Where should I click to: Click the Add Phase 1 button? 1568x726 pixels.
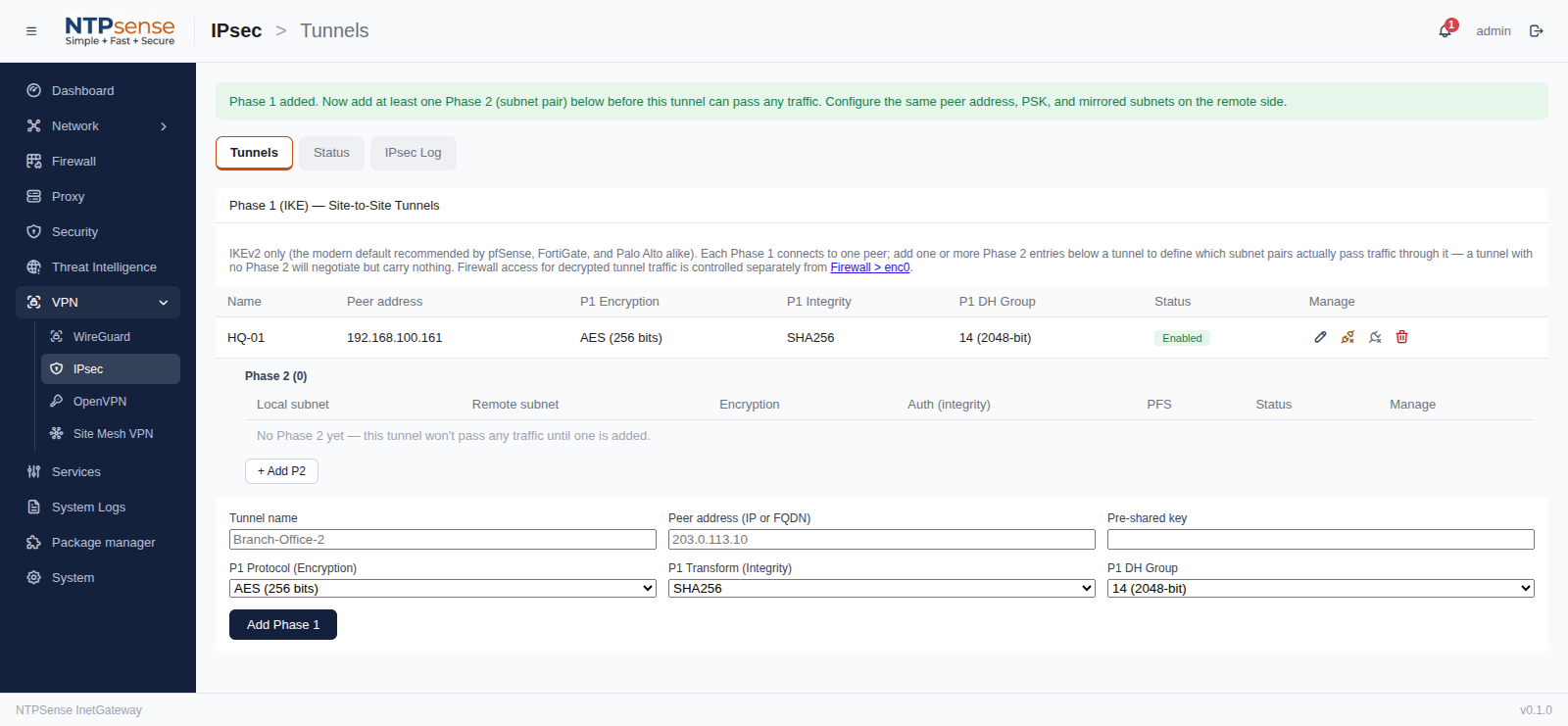[x=283, y=624]
